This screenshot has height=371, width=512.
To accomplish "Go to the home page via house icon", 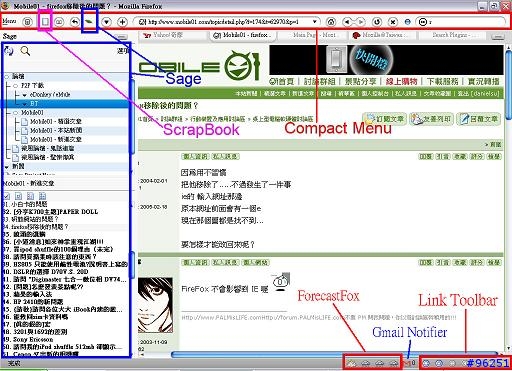I will (x=331, y=22).
